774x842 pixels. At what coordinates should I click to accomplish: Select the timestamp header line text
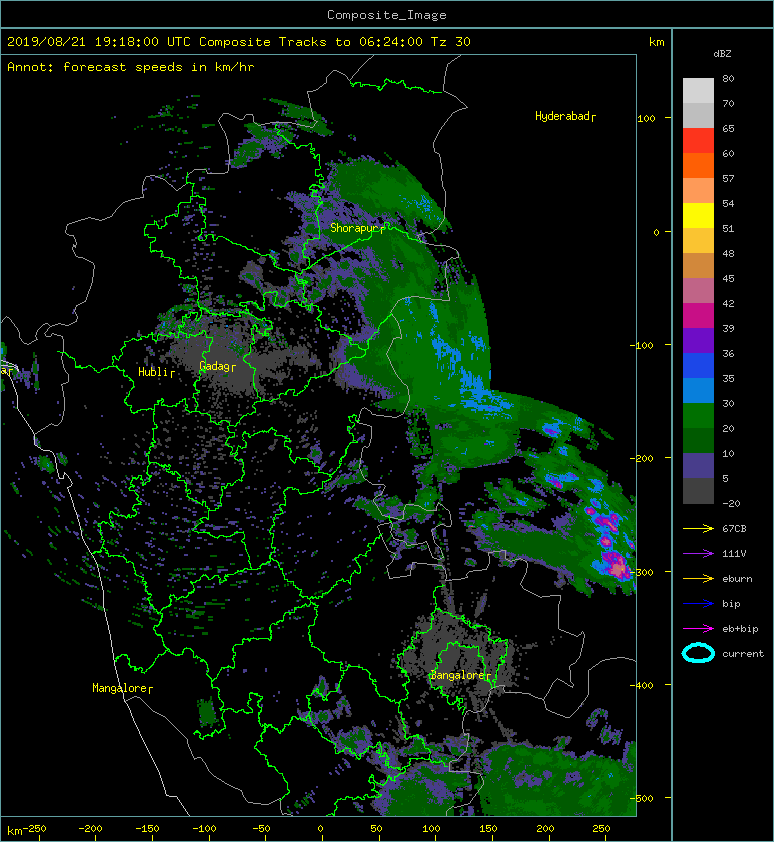coord(239,42)
